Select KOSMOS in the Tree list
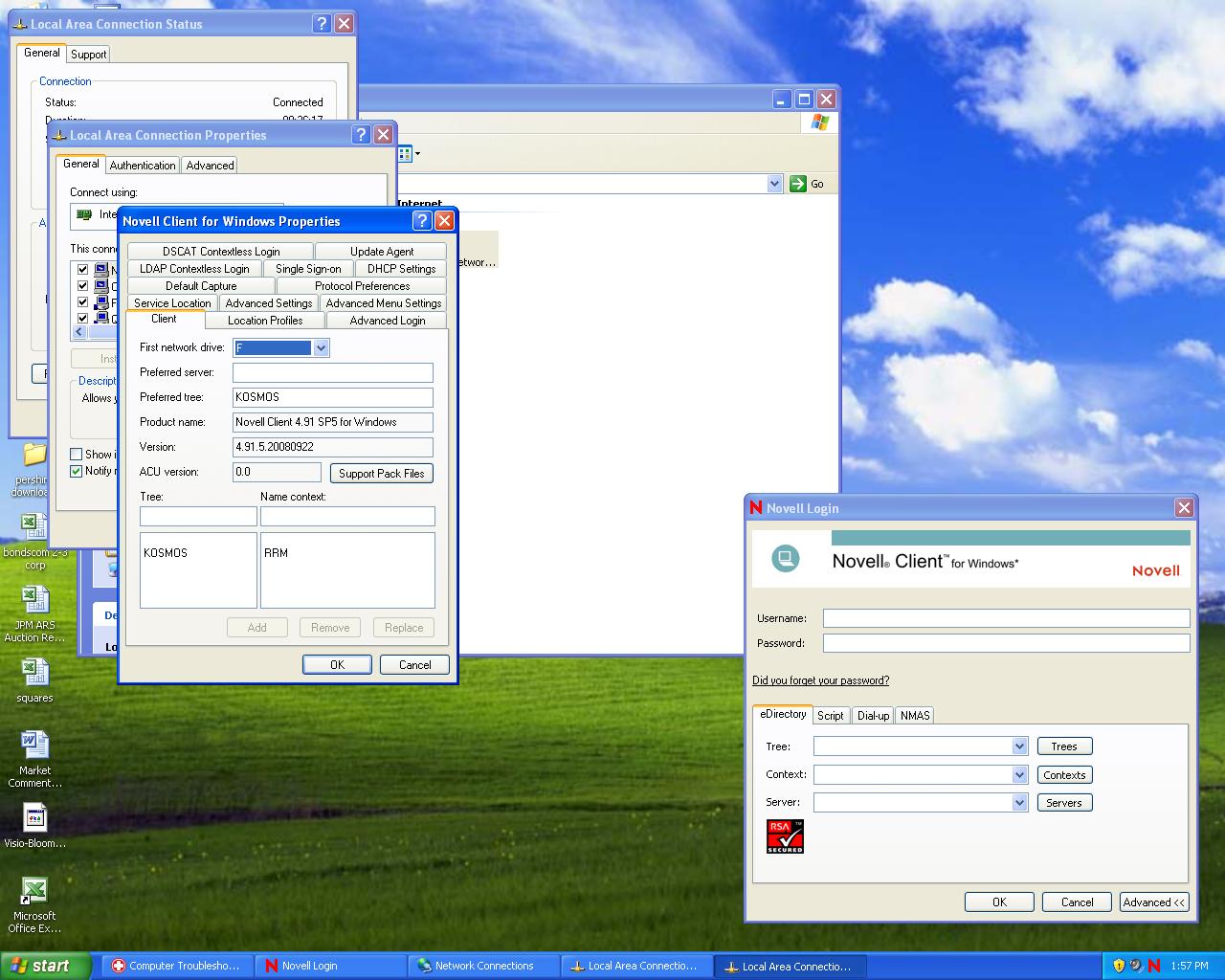1225x980 pixels. point(166,553)
